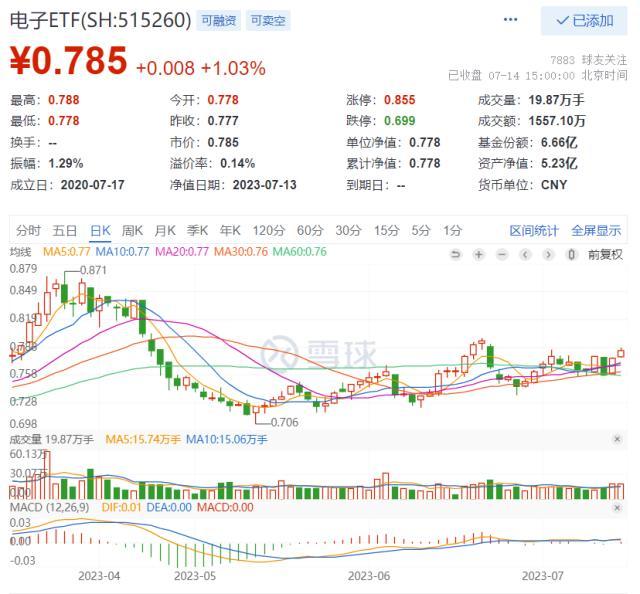Open the three-dot more options menu
Screen dimensions: 640x594
[510, 20]
